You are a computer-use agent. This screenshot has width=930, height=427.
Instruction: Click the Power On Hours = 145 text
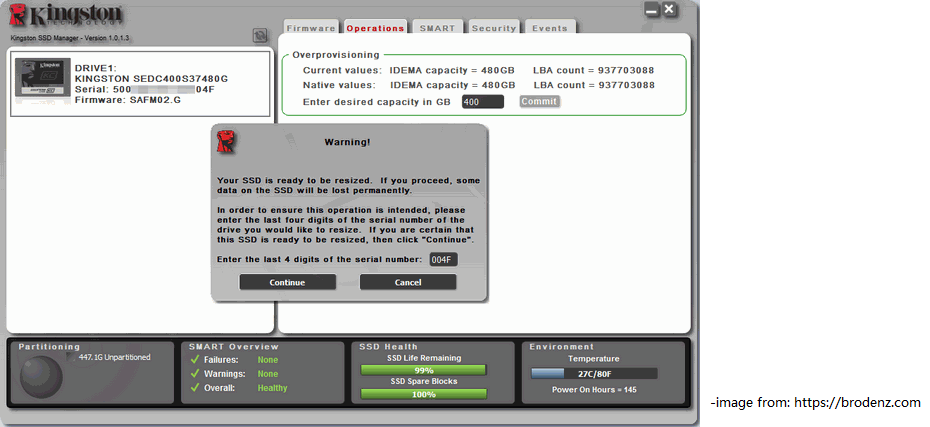pos(594,390)
